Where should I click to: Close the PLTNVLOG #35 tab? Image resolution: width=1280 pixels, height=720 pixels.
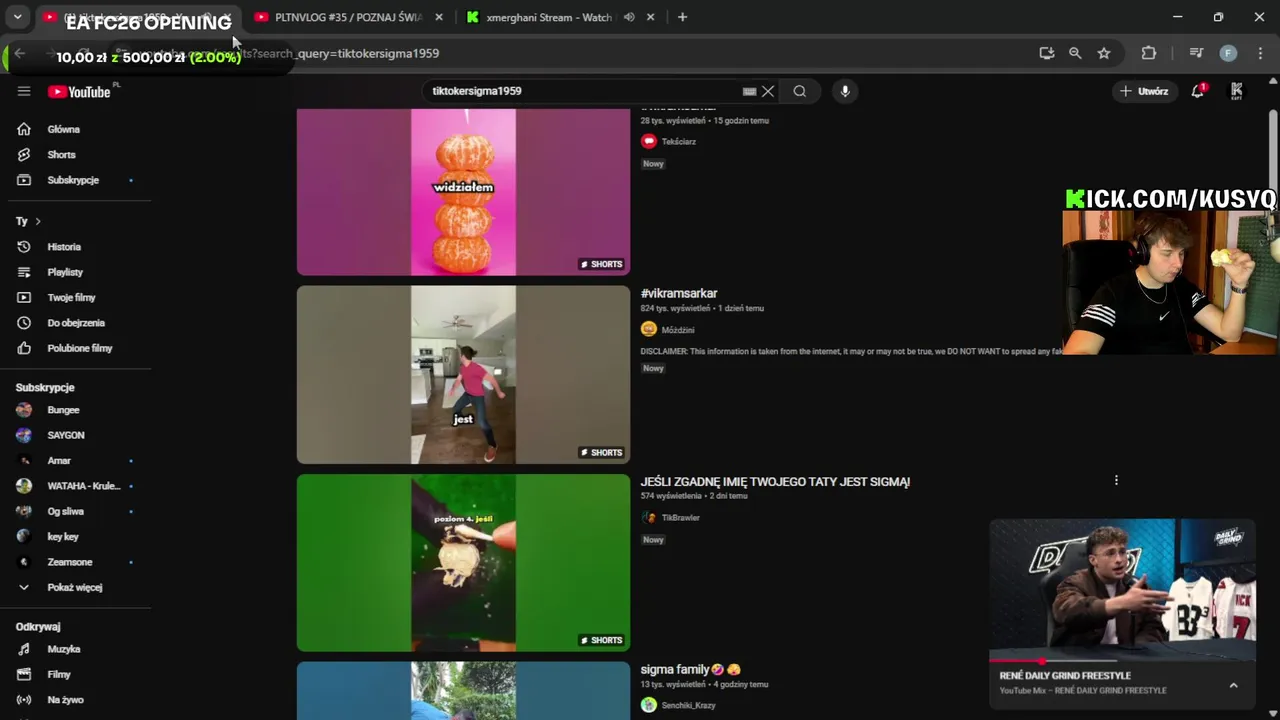click(x=438, y=17)
